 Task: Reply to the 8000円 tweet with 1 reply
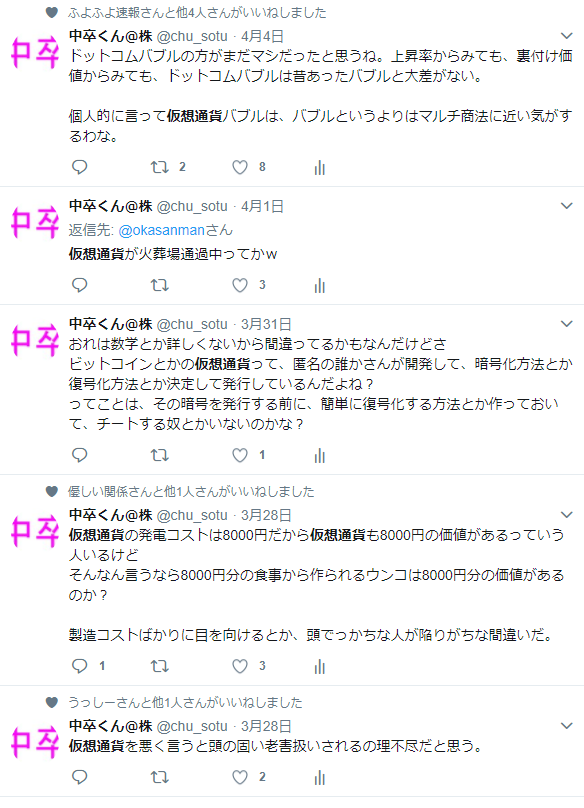pos(79,666)
